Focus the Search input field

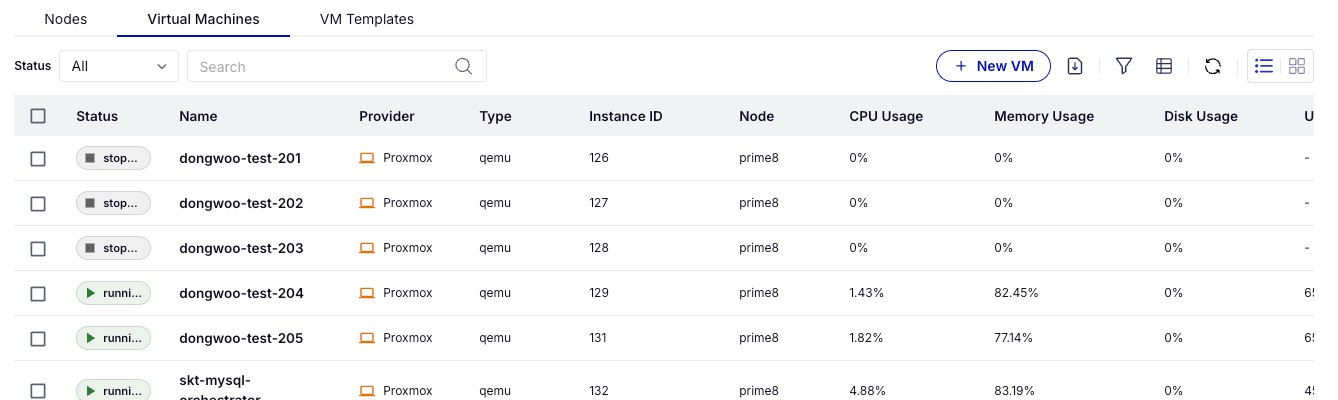pyautogui.click(x=320, y=66)
